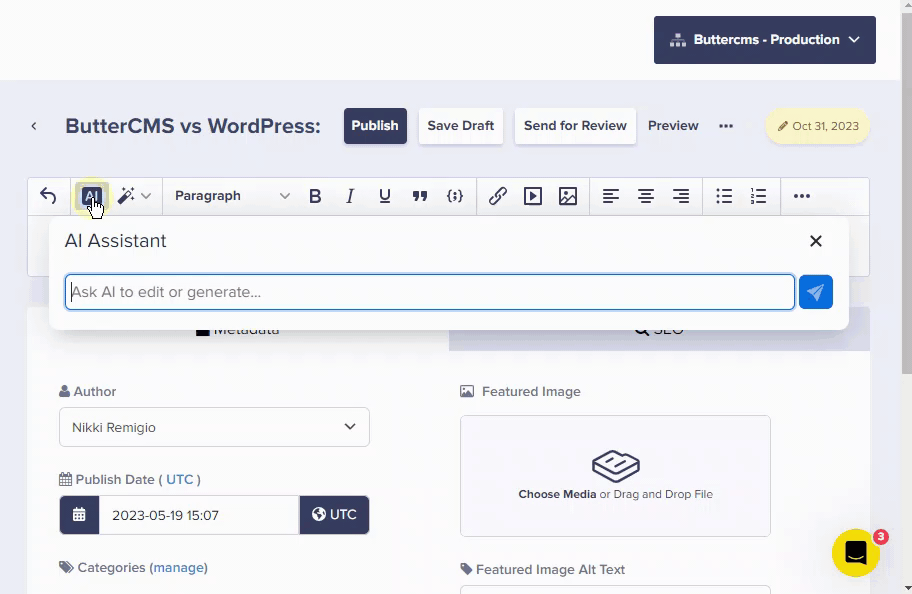The width and height of the screenshot is (912, 594).
Task: Open the manage categories link
Action: (179, 567)
